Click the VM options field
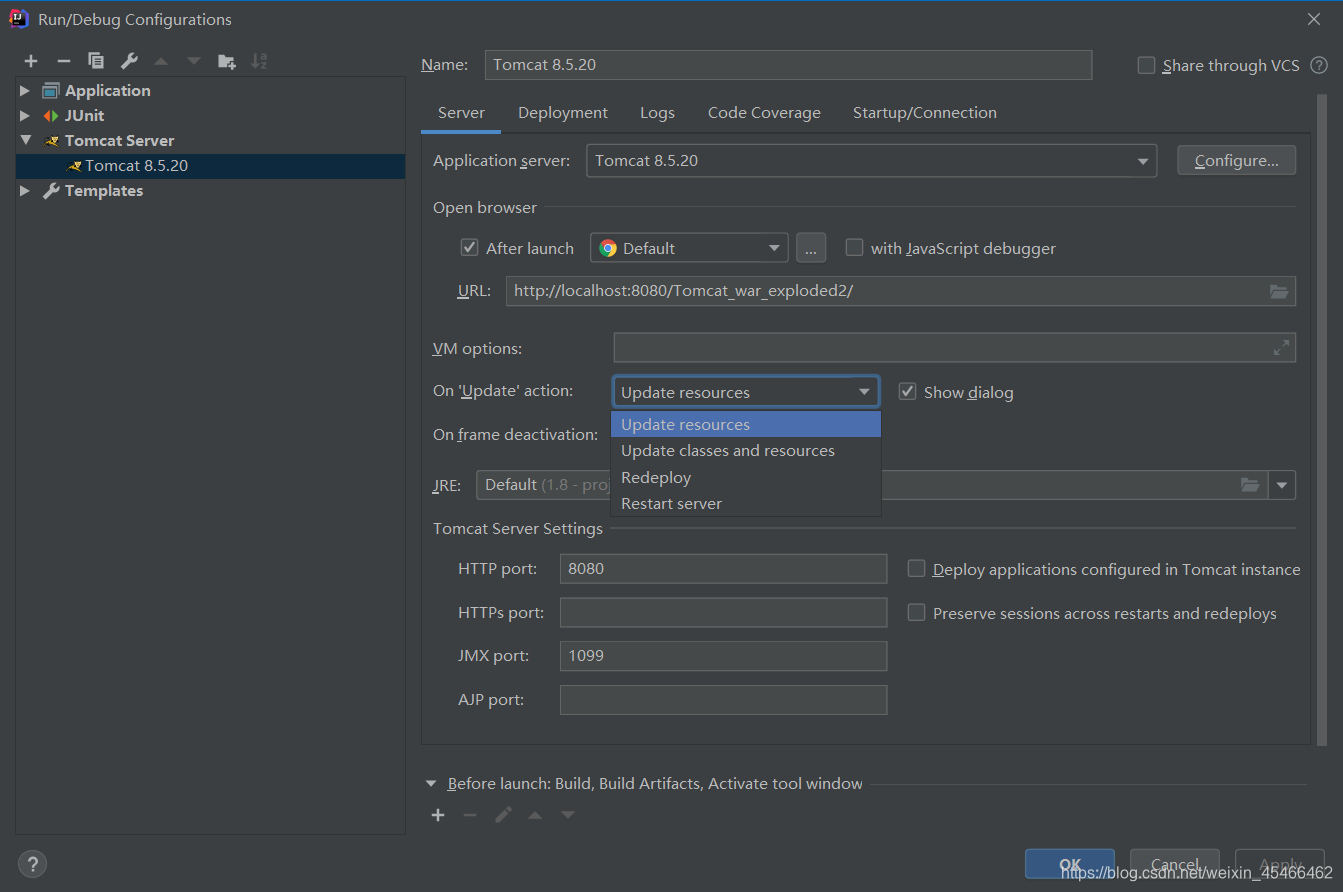The image size is (1343, 892). pos(955,348)
